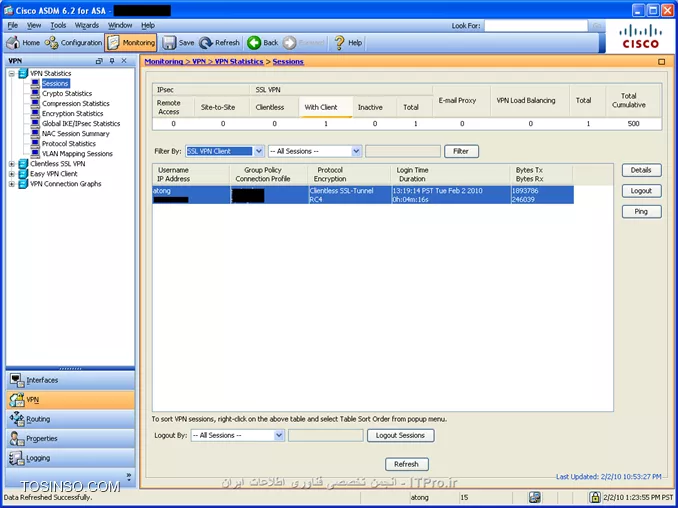678x508 pixels.
Task: Open the Logging navigation section
Action: tap(70, 458)
